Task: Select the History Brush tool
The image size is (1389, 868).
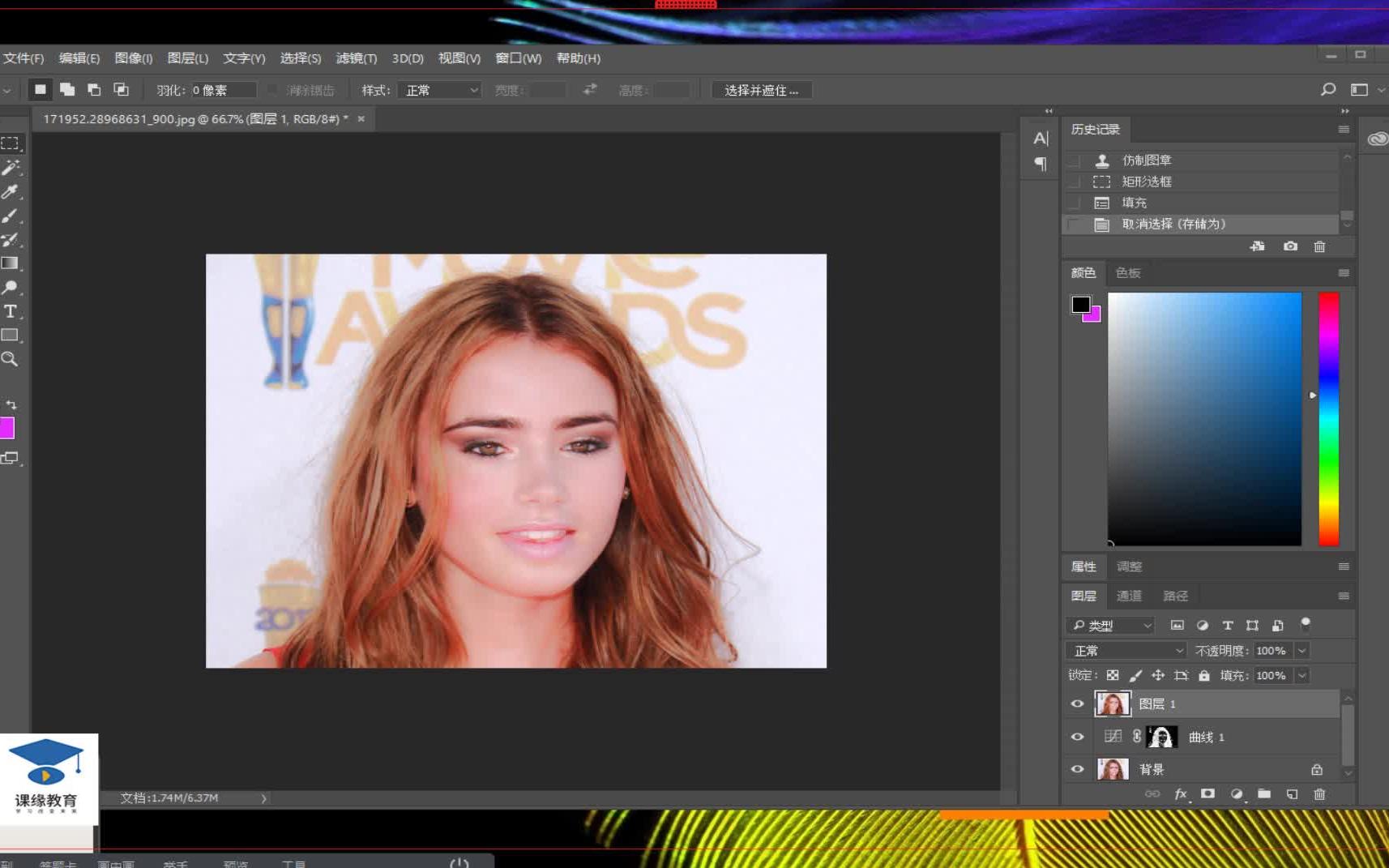Action: tap(11, 239)
